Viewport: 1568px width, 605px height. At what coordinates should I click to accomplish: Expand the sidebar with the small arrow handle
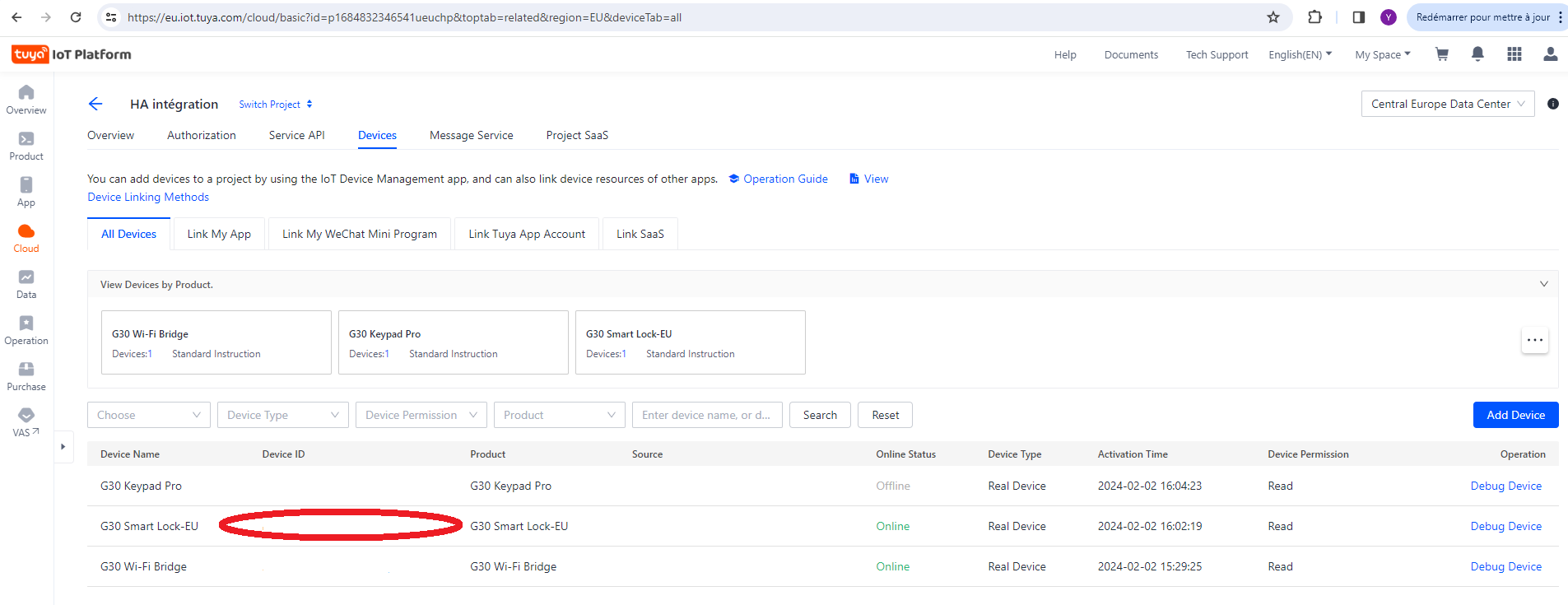(x=63, y=447)
